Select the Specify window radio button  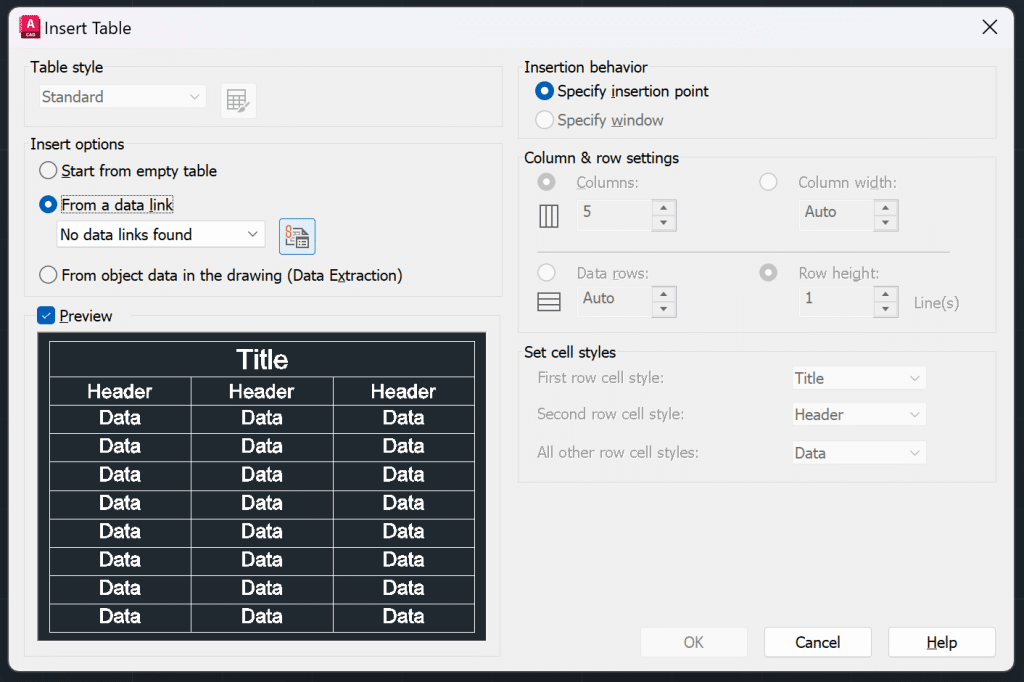(x=544, y=119)
